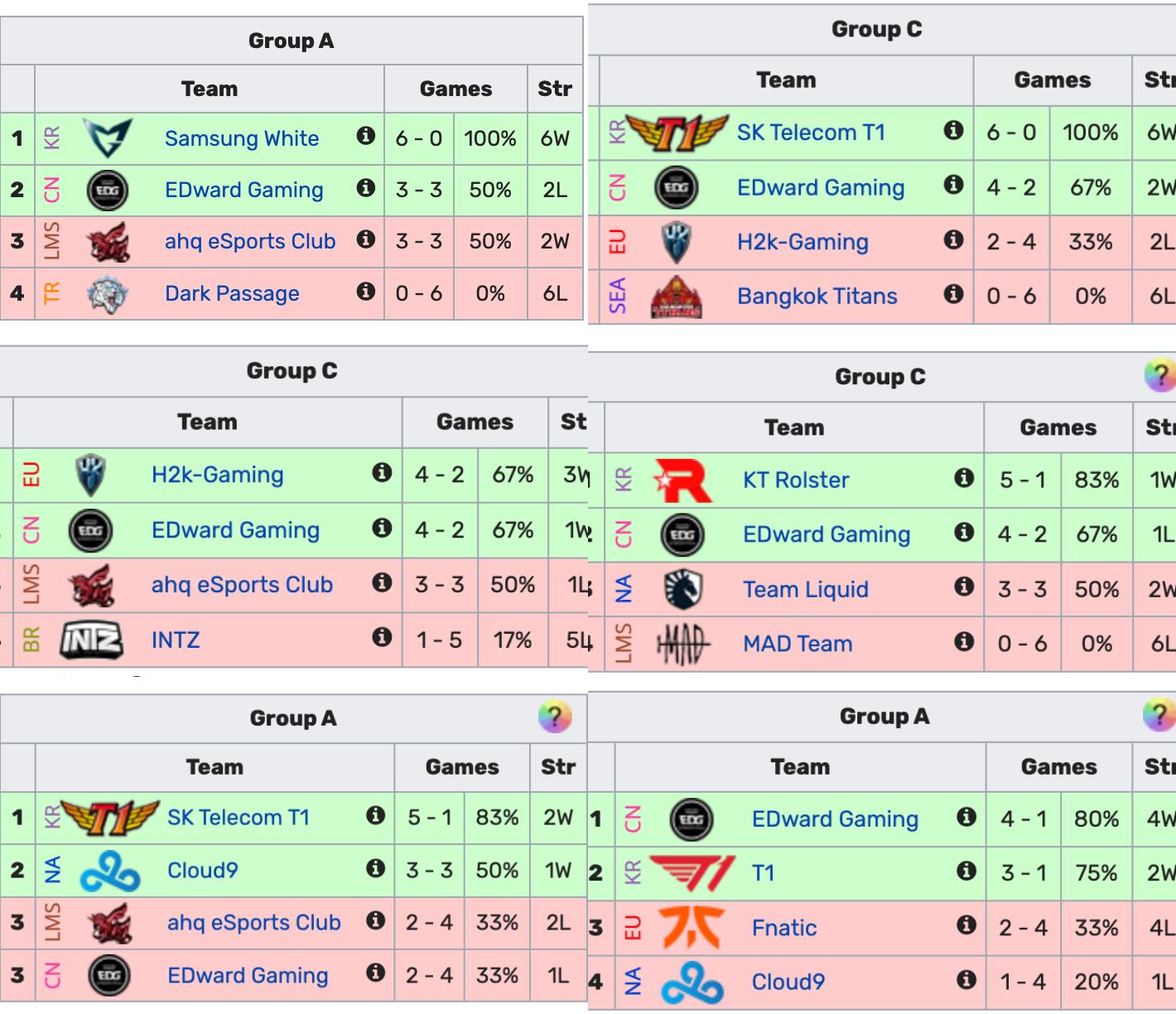Open the info tooltip next to Samsung White
This screenshot has width=1176, height=1014.
[365, 138]
